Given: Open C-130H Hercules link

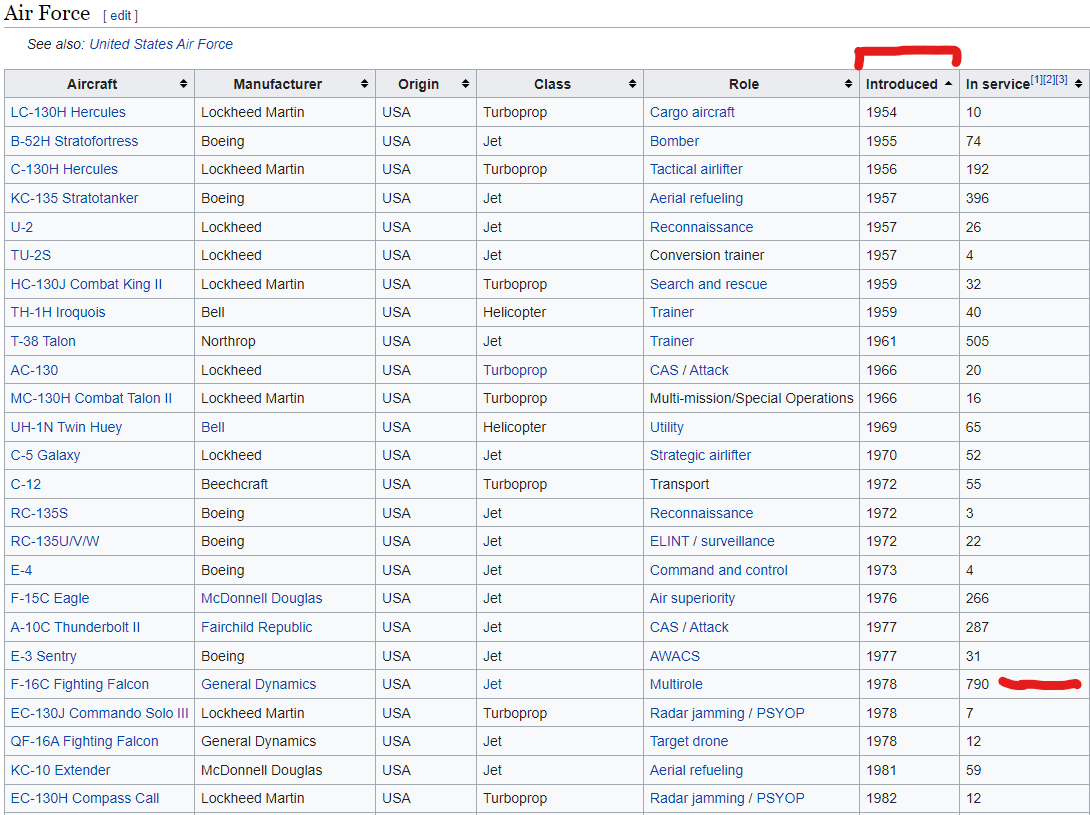Looking at the screenshot, I should pyautogui.click(x=64, y=169).
